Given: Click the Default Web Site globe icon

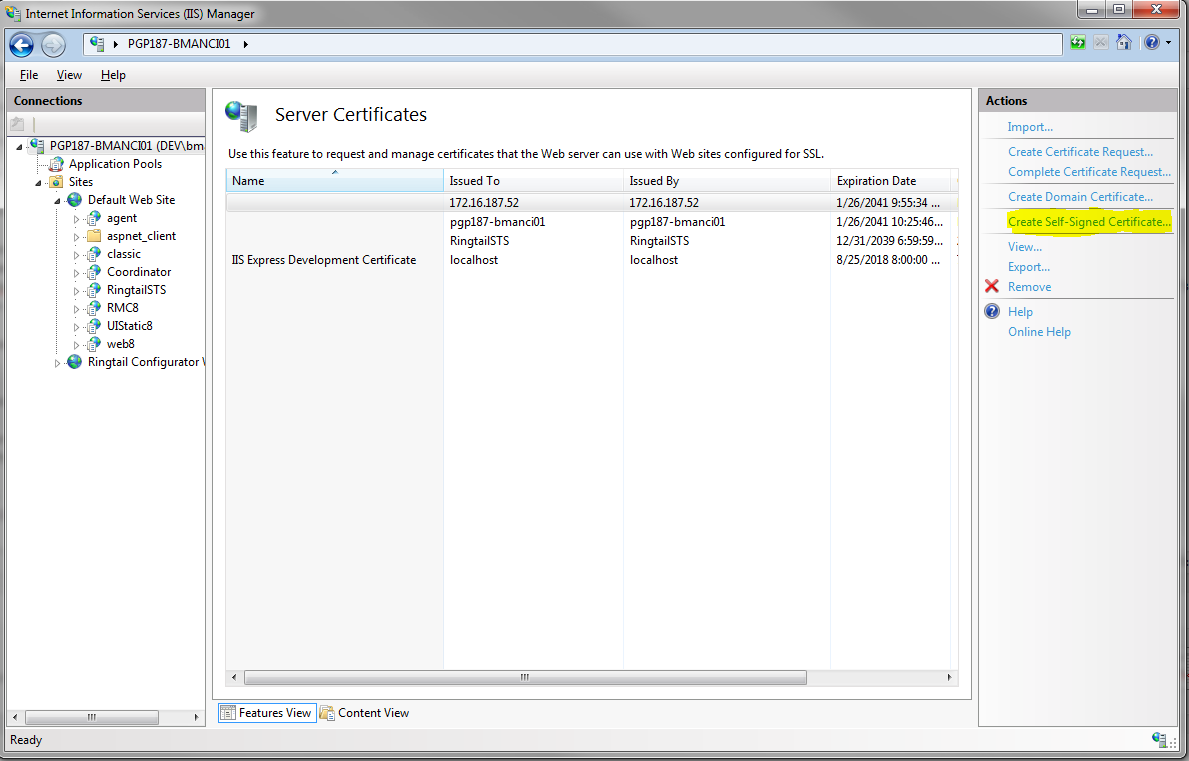Looking at the screenshot, I should tap(74, 200).
